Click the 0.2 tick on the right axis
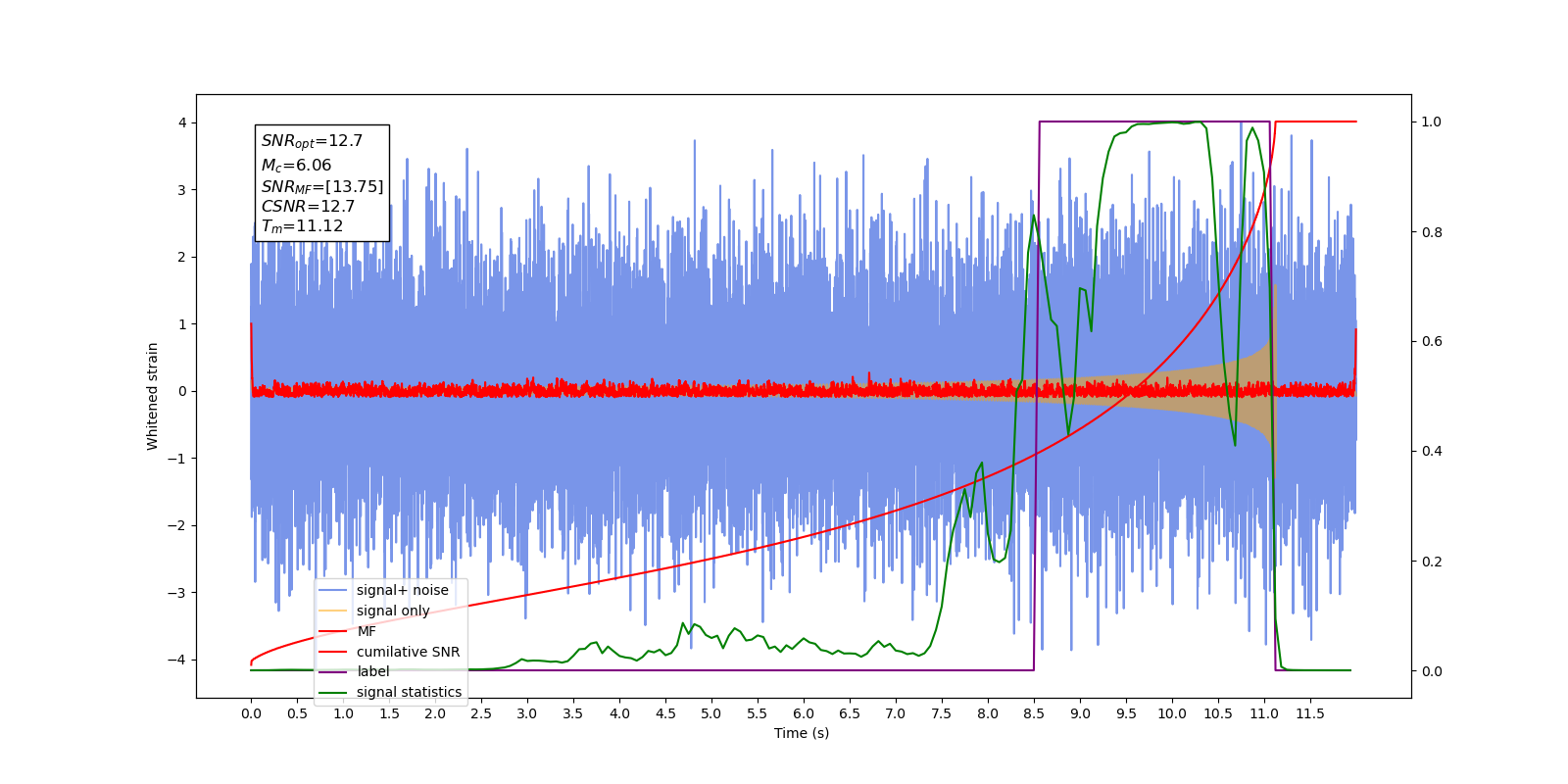This screenshot has width=1568, height=784. pos(1432,562)
